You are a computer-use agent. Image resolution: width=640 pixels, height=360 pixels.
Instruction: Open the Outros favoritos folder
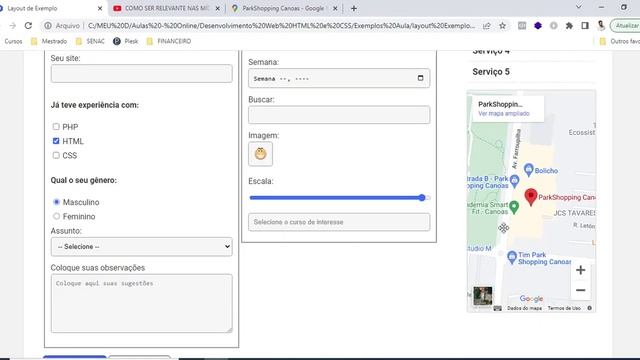pyautogui.click(x=620, y=41)
